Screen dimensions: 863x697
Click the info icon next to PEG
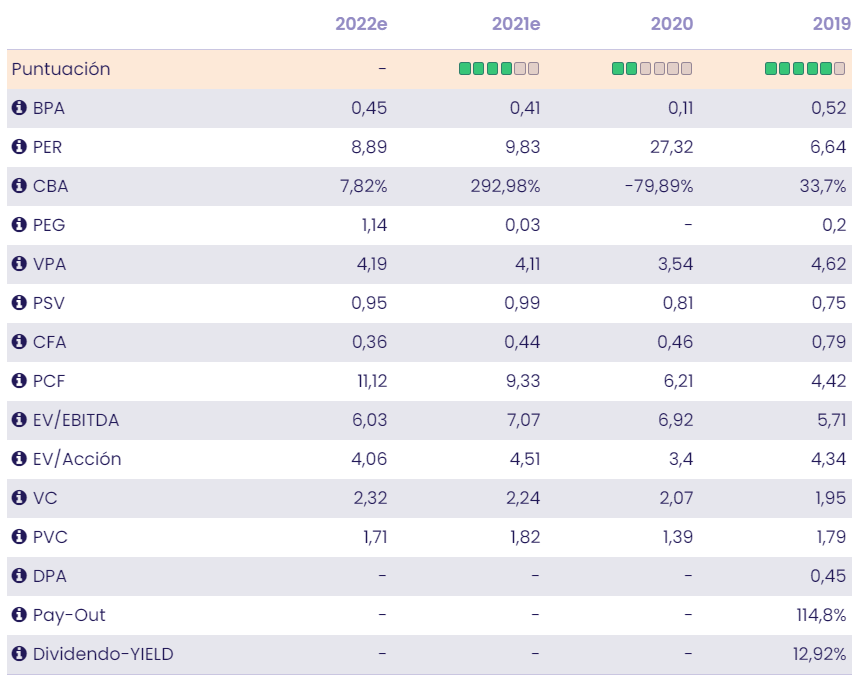click(x=19, y=225)
